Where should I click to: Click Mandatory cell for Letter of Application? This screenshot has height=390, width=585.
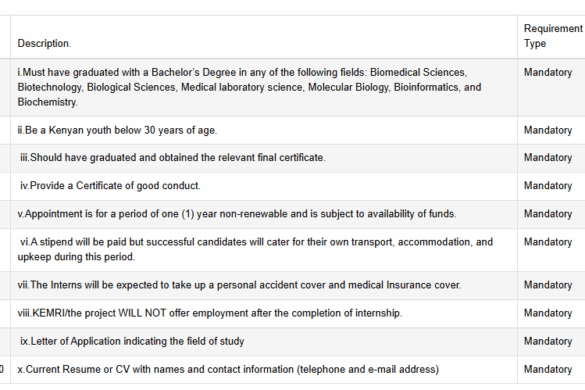pos(548,341)
